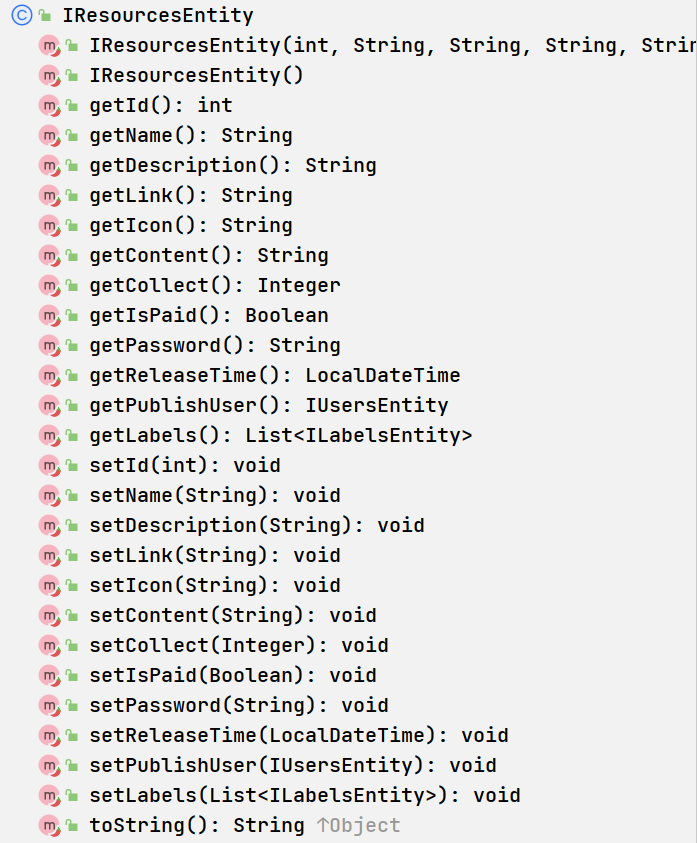Click the method icon beside setIsPaid(Boolean)

(x=49, y=675)
